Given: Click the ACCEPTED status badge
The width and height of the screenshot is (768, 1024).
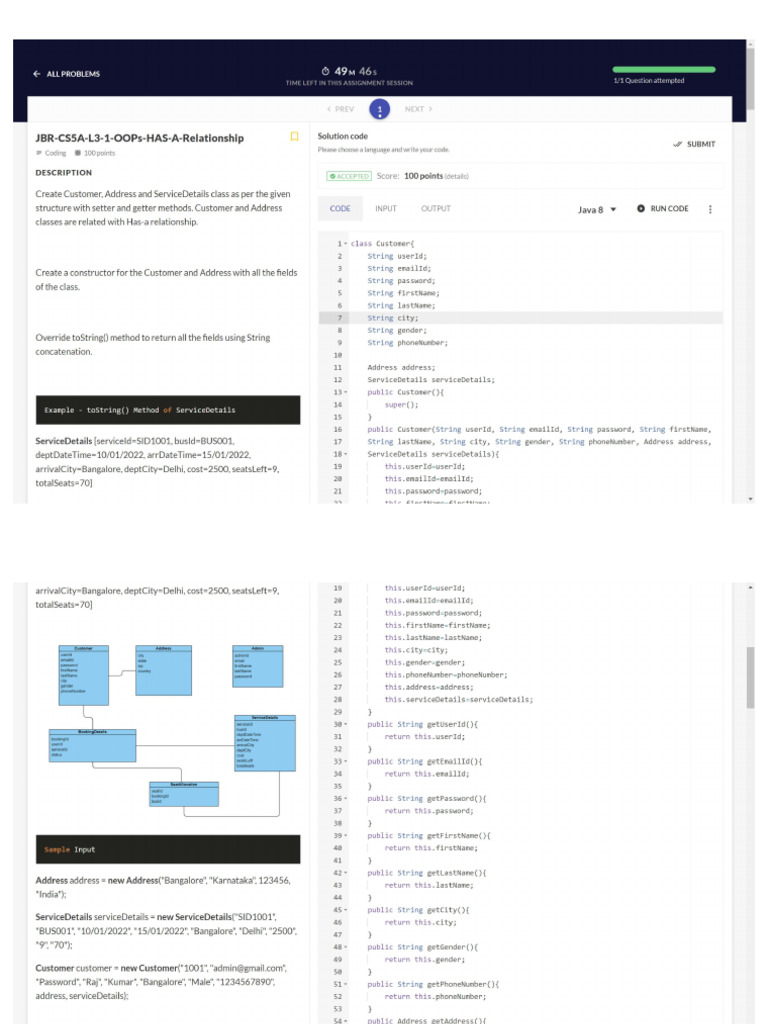Looking at the screenshot, I should click(349, 176).
